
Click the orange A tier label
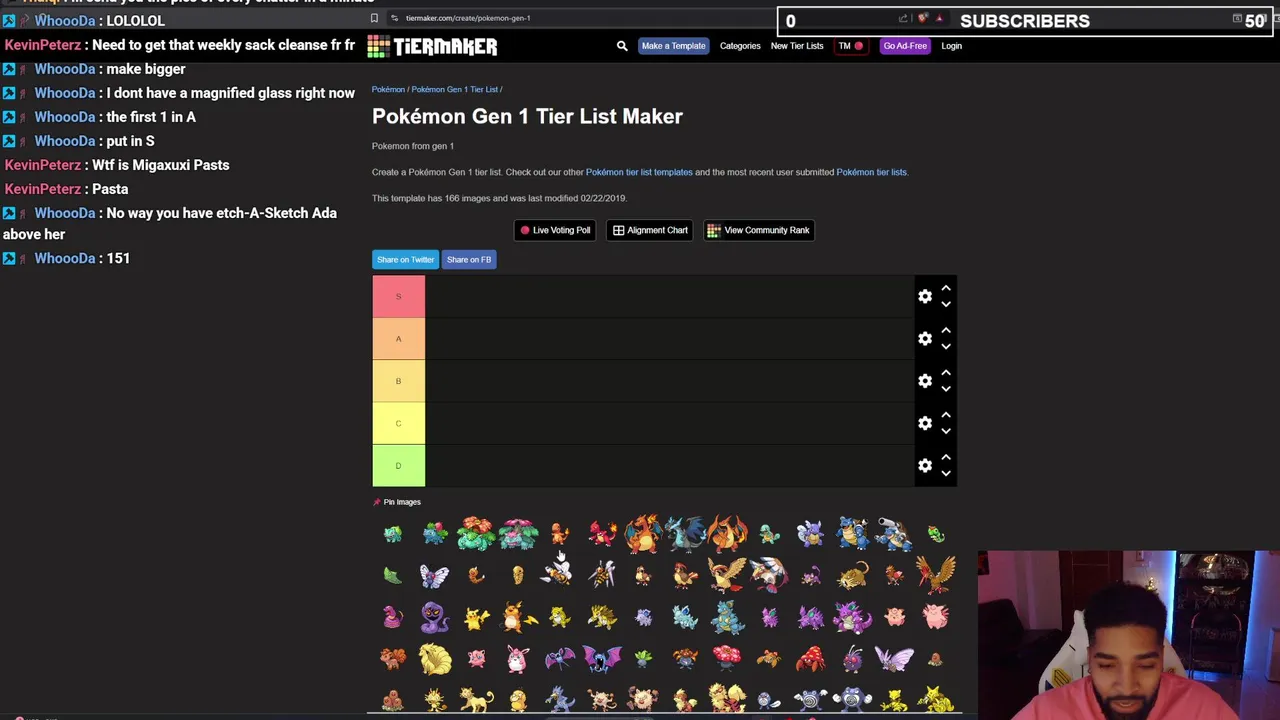(398, 338)
